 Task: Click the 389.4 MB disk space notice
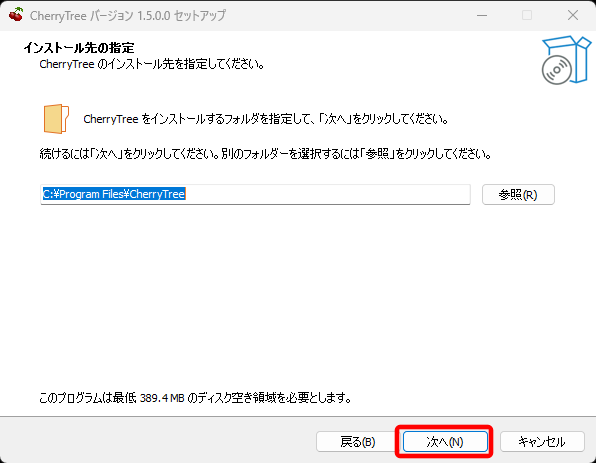(x=195, y=398)
